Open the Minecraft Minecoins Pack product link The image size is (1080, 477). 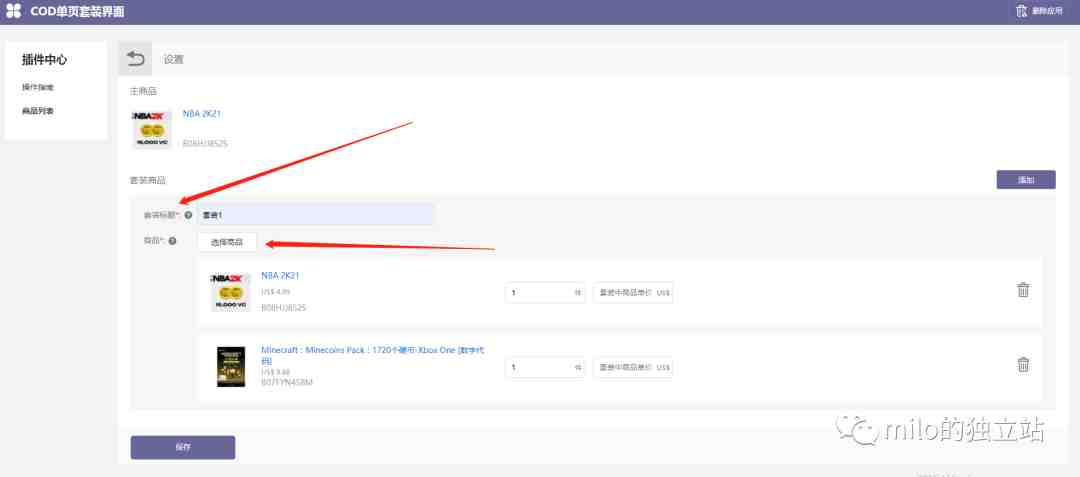click(372, 355)
